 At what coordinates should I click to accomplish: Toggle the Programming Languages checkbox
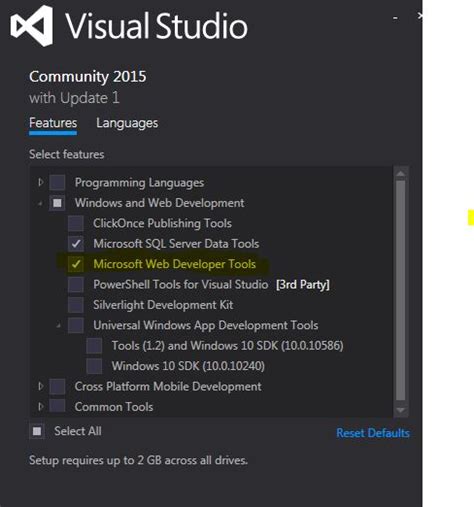pos(57,182)
